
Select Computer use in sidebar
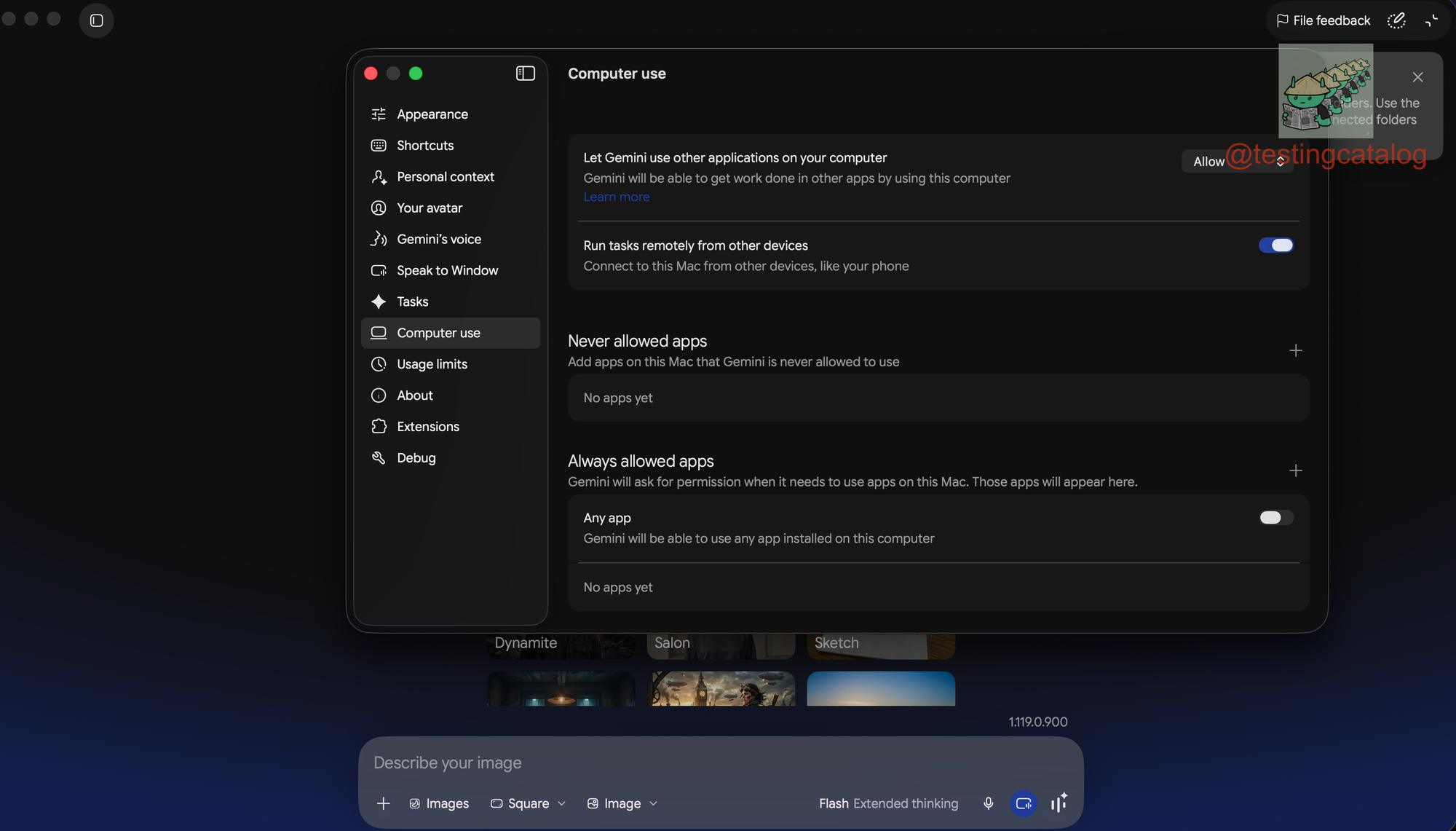(450, 333)
